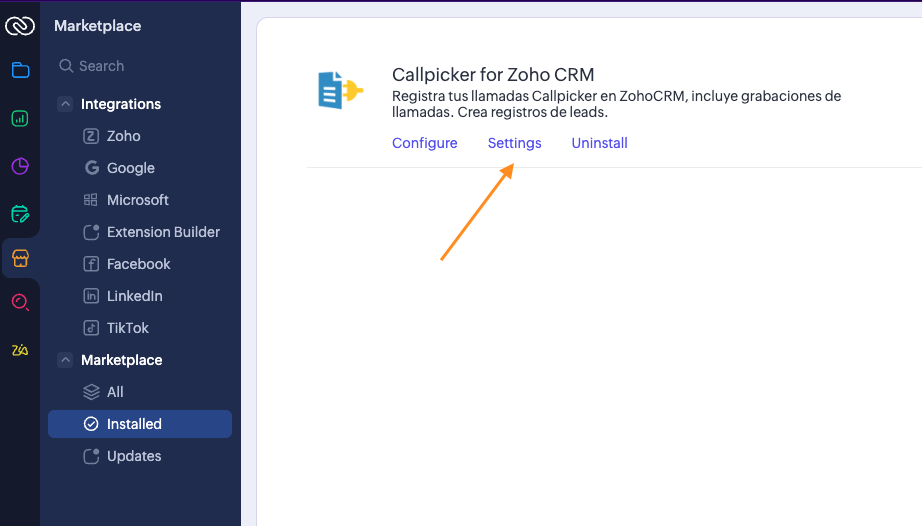Click the "Registra tus llamadas Callpicker" description
This screenshot has width=922, height=526.
point(616,104)
